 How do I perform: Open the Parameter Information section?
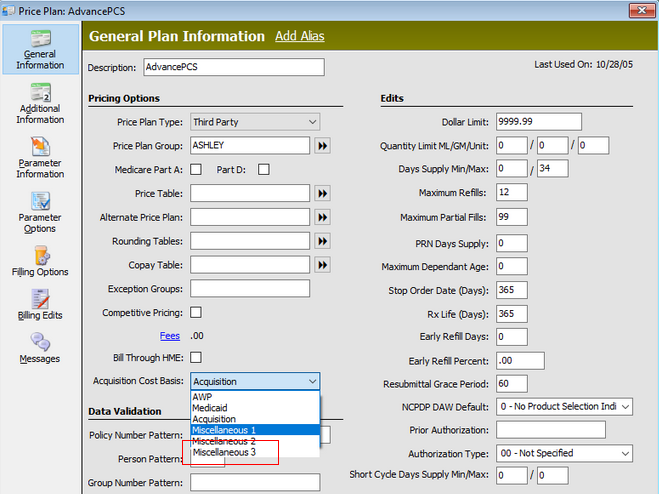point(40,158)
